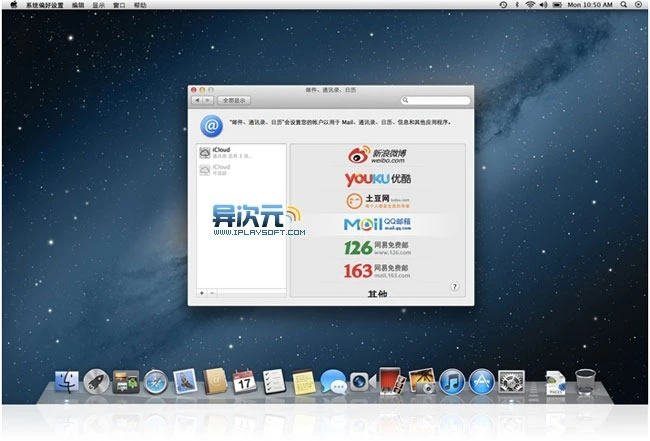This screenshot has height=441, width=650.
Task: Click the volume icon in menu bar
Action: tap(543, 5)
